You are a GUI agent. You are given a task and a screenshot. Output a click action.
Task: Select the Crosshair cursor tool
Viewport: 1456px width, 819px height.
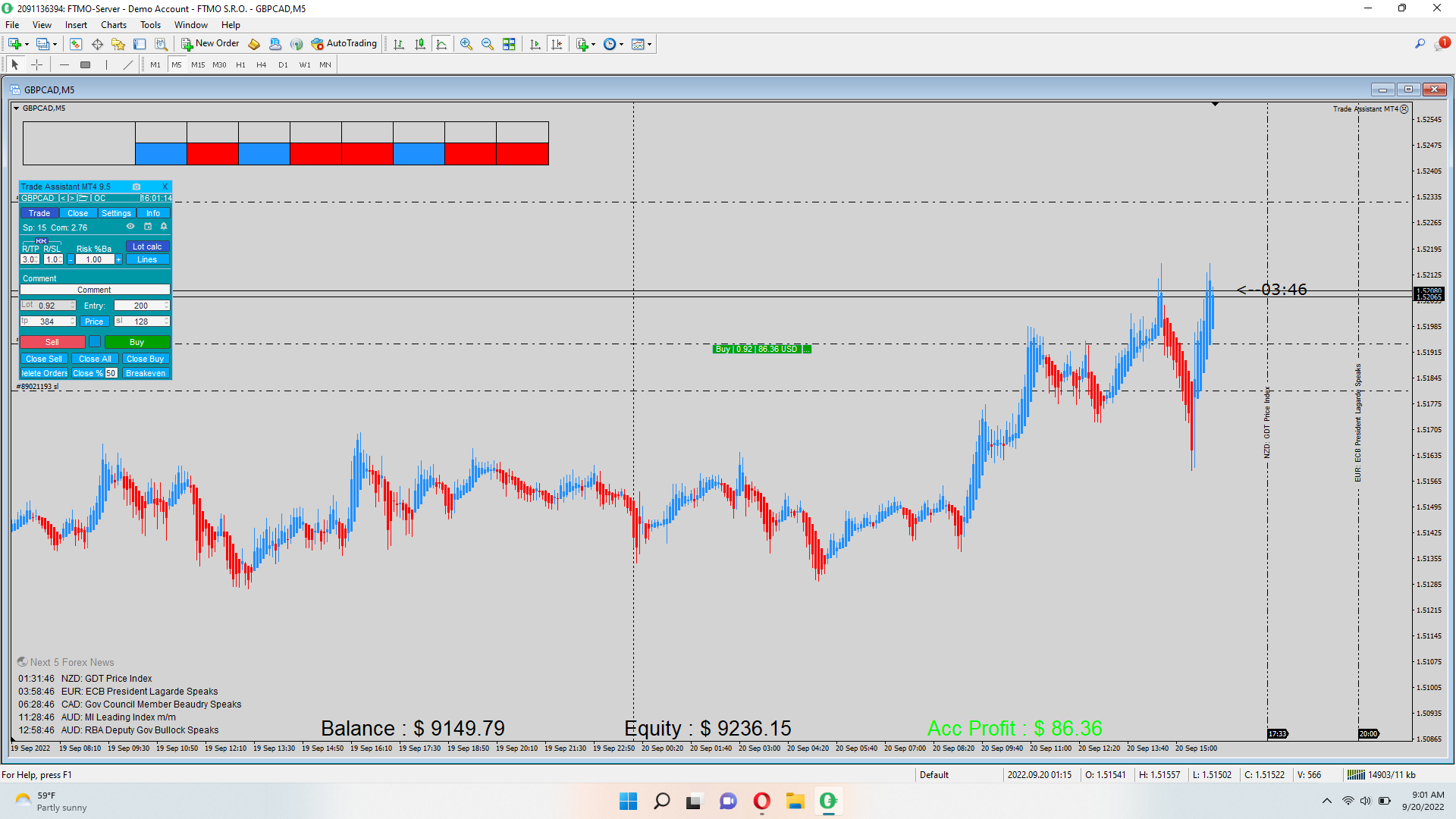pyautogui.click(x=36, y=64)
